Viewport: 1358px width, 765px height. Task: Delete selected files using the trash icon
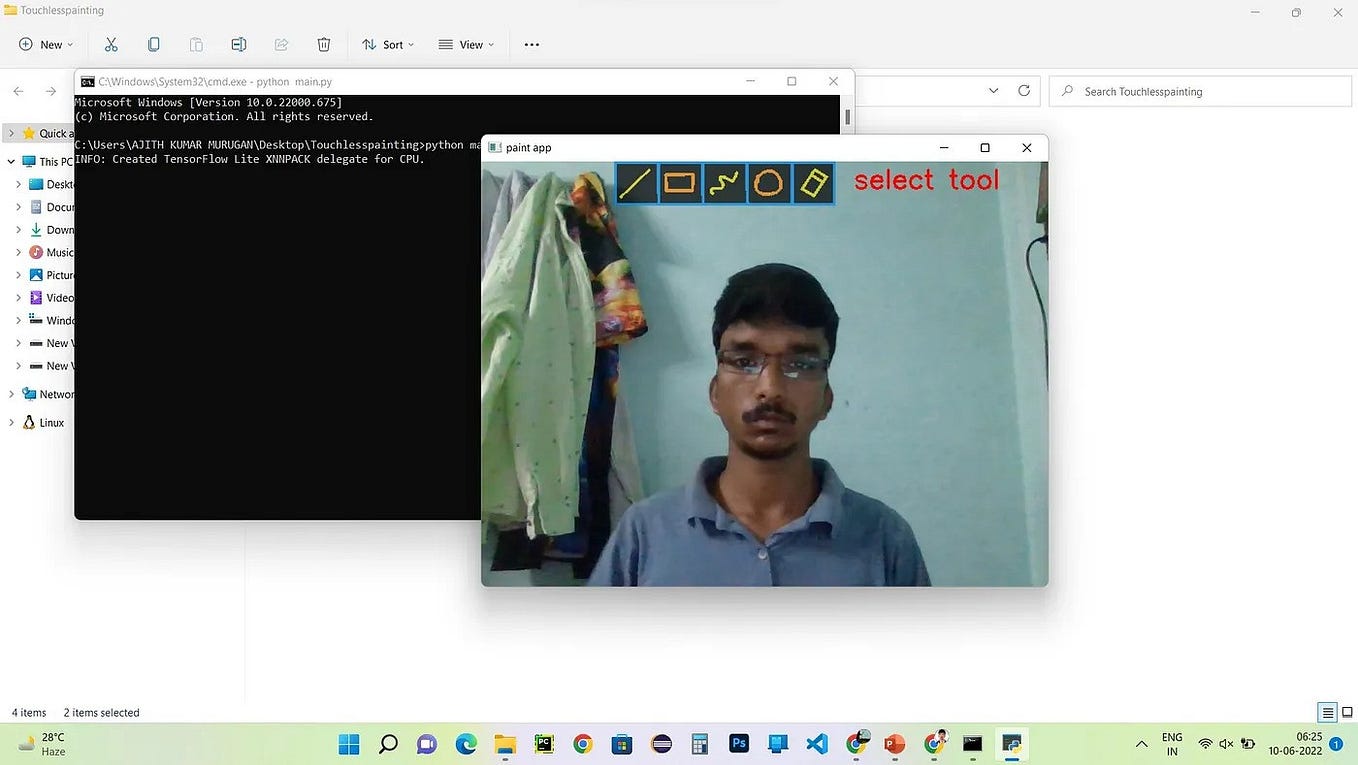click(322, 44)
